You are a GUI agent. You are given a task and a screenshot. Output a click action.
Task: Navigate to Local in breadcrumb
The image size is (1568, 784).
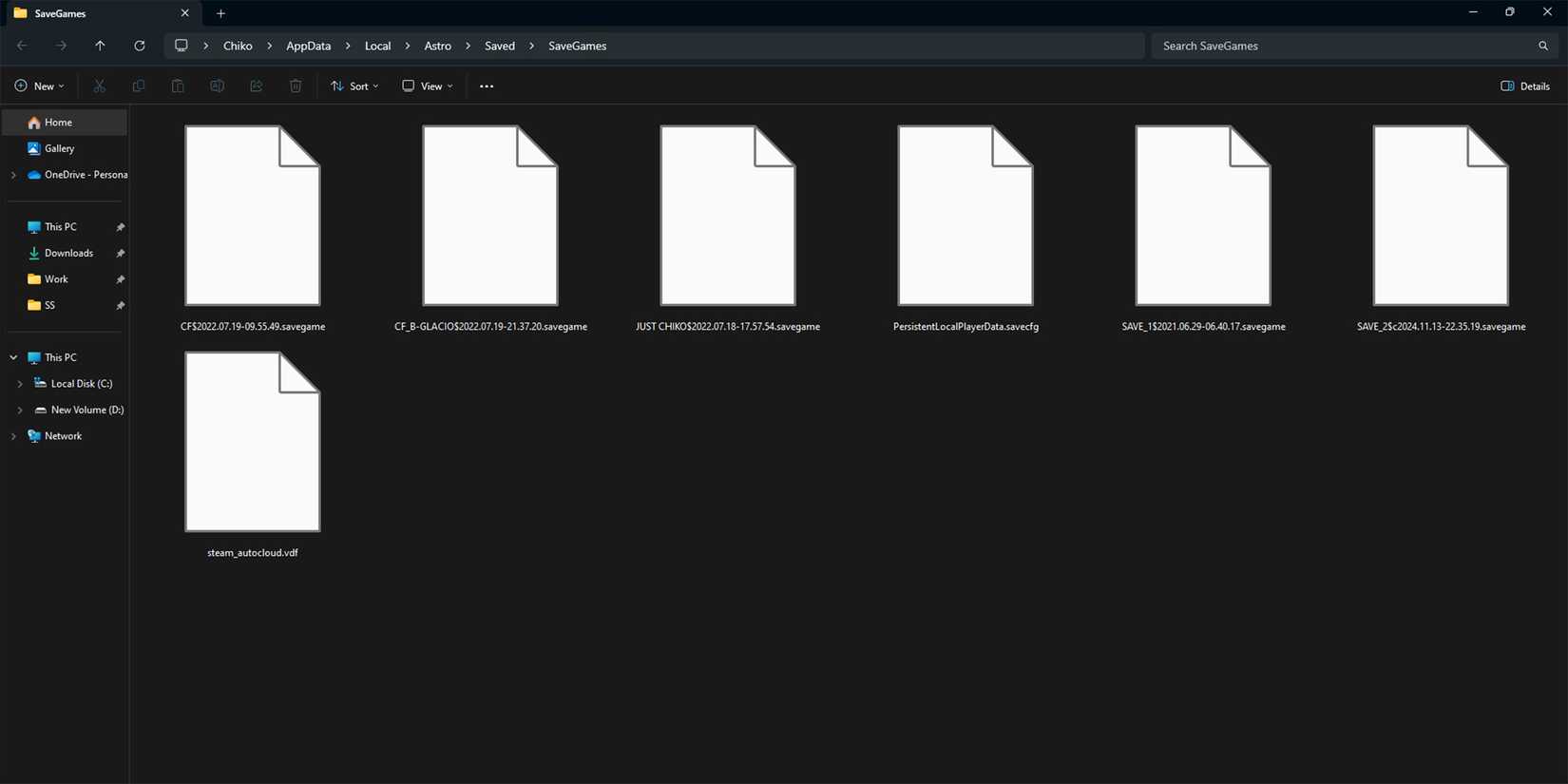[x=377, y=46]
